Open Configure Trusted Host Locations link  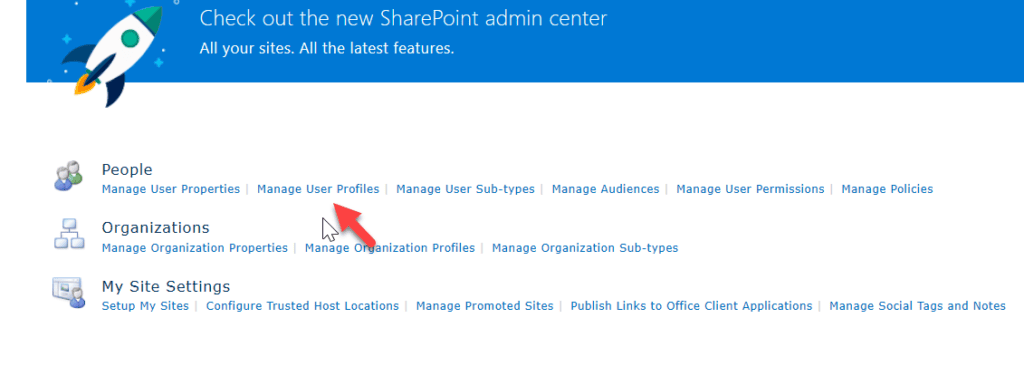click(302, 306)
